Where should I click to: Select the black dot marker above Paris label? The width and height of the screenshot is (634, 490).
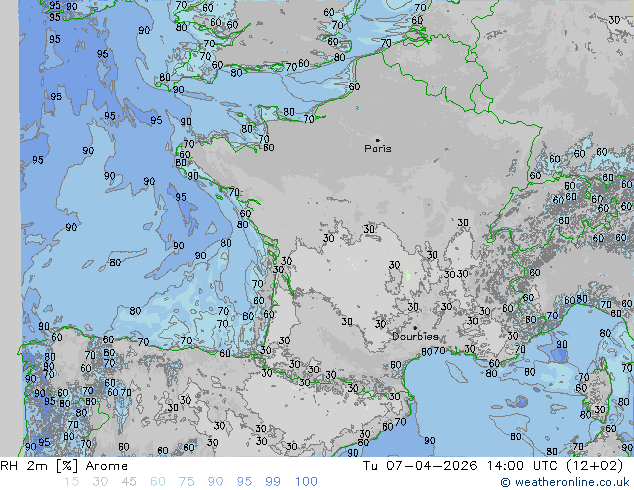coord(378,140)
